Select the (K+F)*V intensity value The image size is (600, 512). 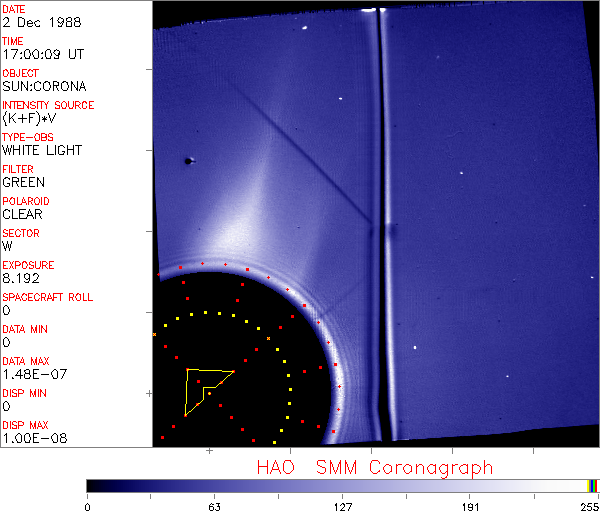click(29, 118)
